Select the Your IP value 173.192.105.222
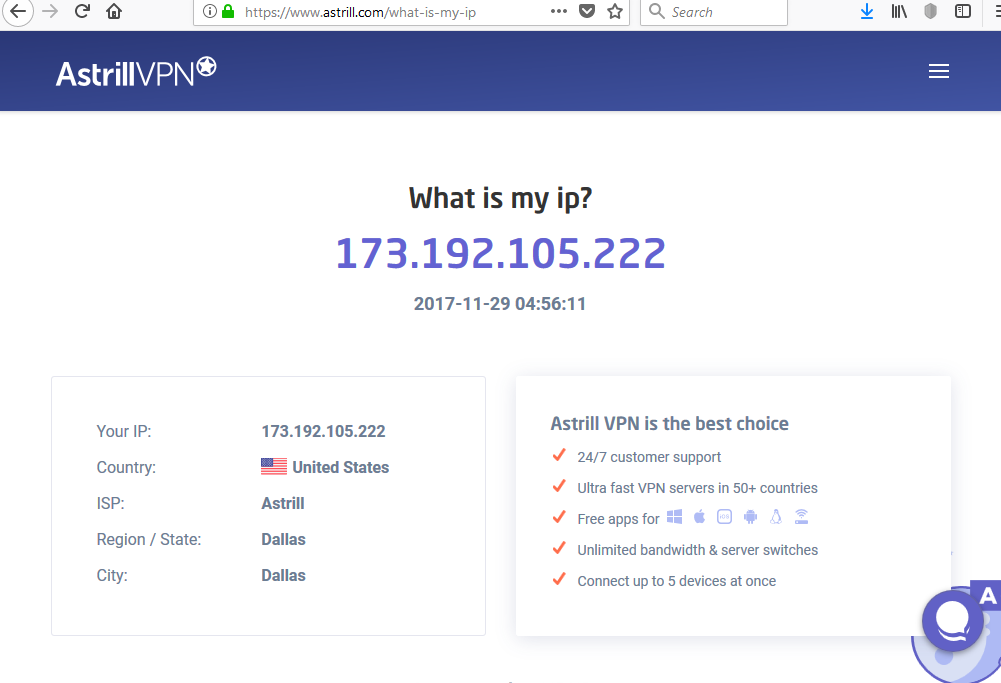The width and height of the screenshot is (1001, 683). [323, 432]
